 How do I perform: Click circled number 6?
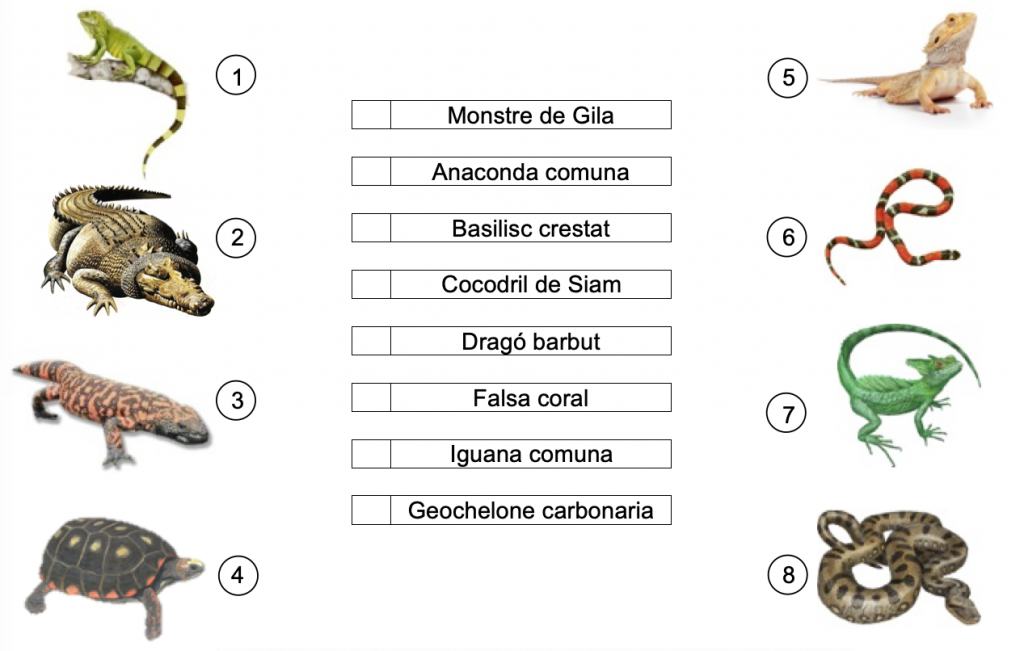tap(787, 236)
